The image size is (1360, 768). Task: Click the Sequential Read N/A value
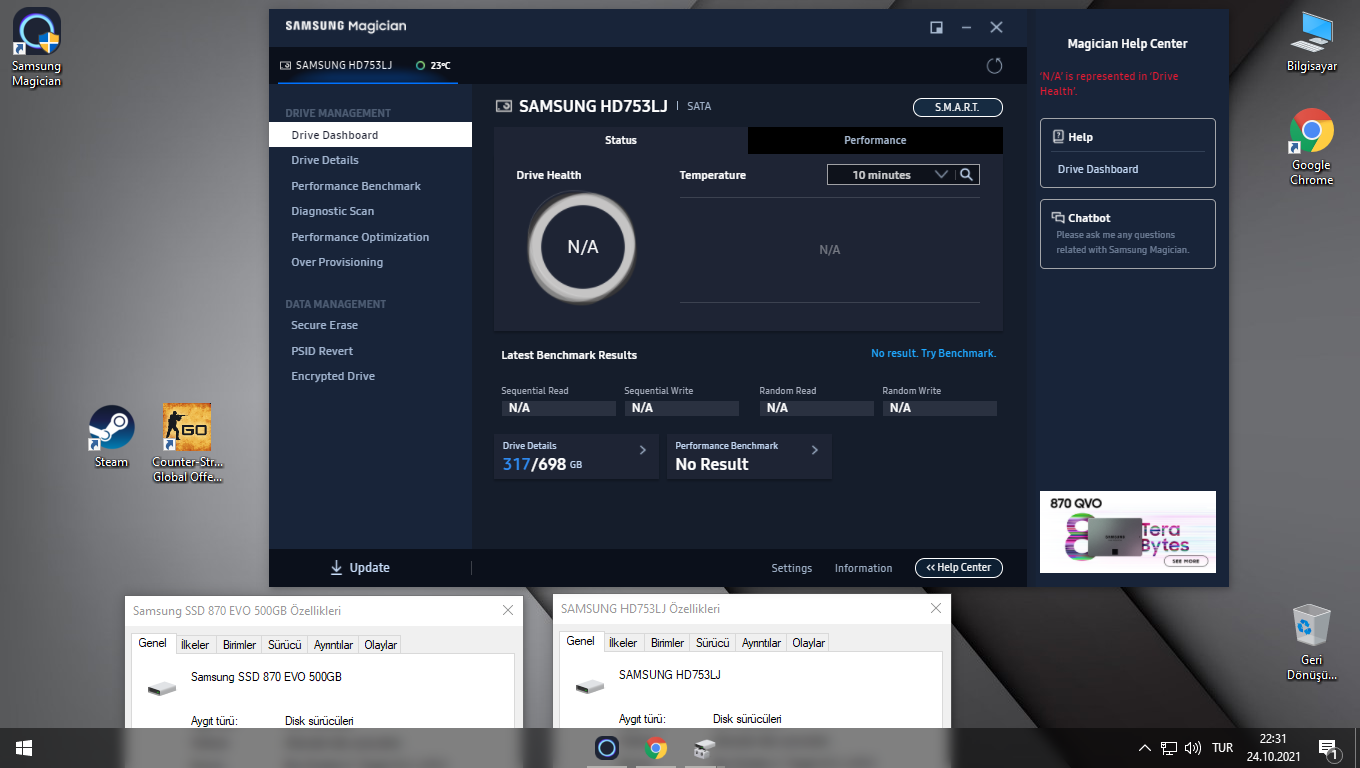click(558, 408)
